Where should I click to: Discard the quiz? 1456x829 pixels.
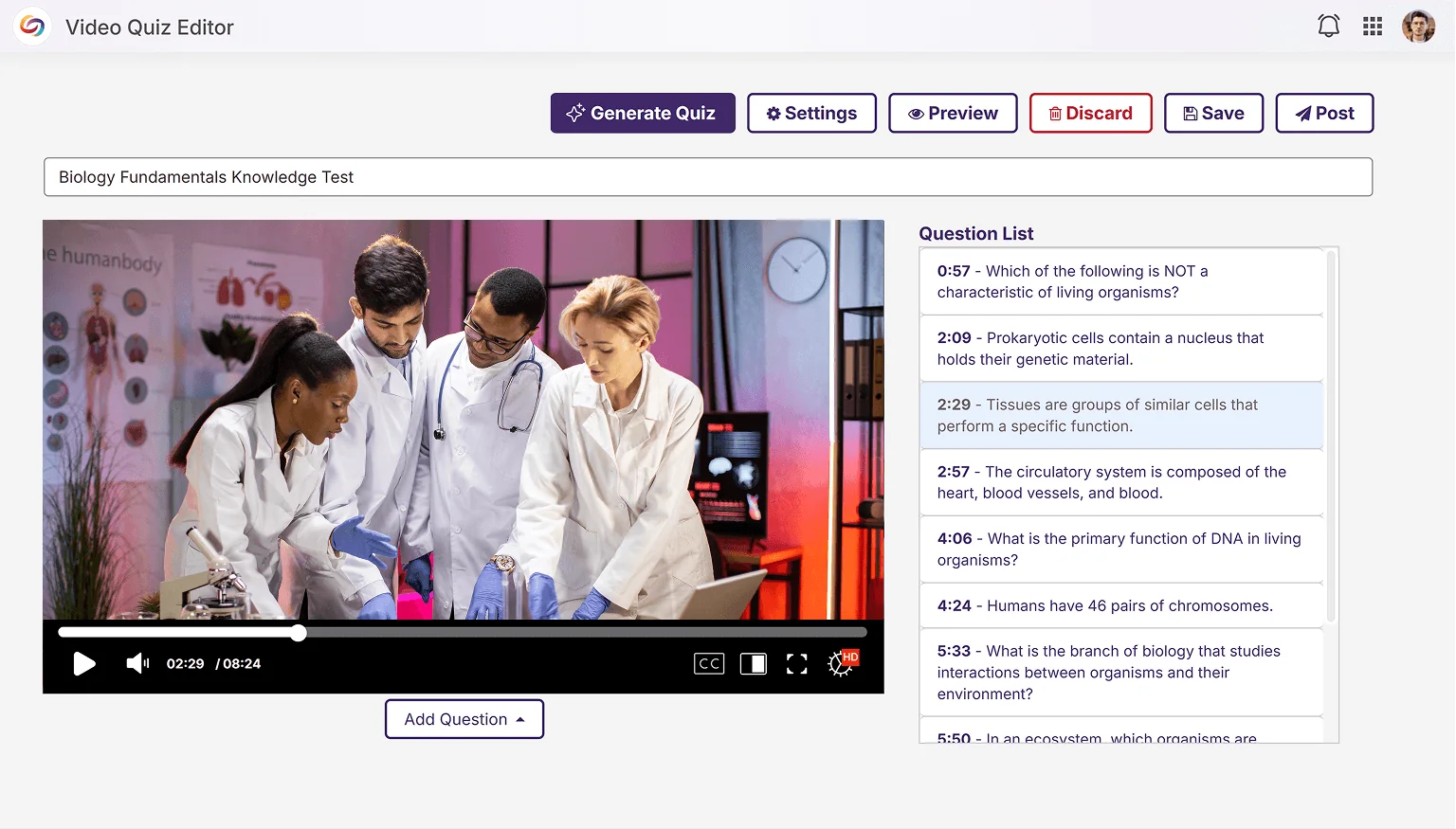coord(1090,113)
